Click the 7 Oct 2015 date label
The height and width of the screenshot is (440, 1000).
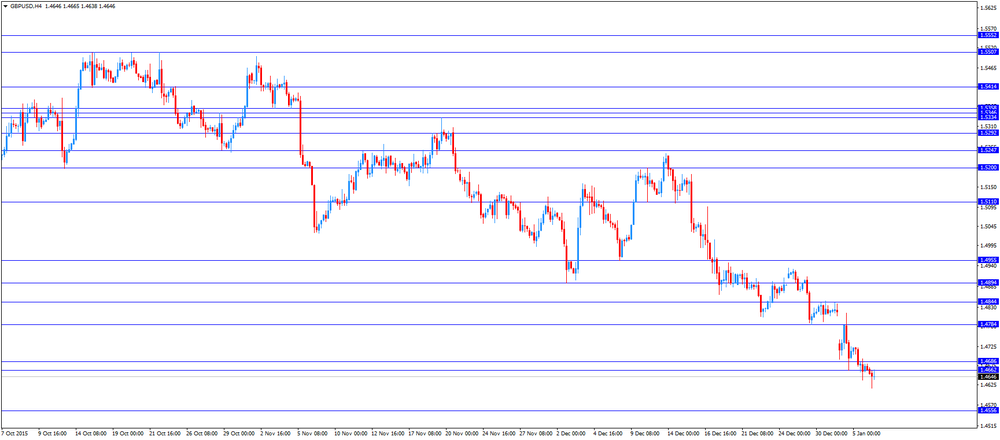coord(13,433)
